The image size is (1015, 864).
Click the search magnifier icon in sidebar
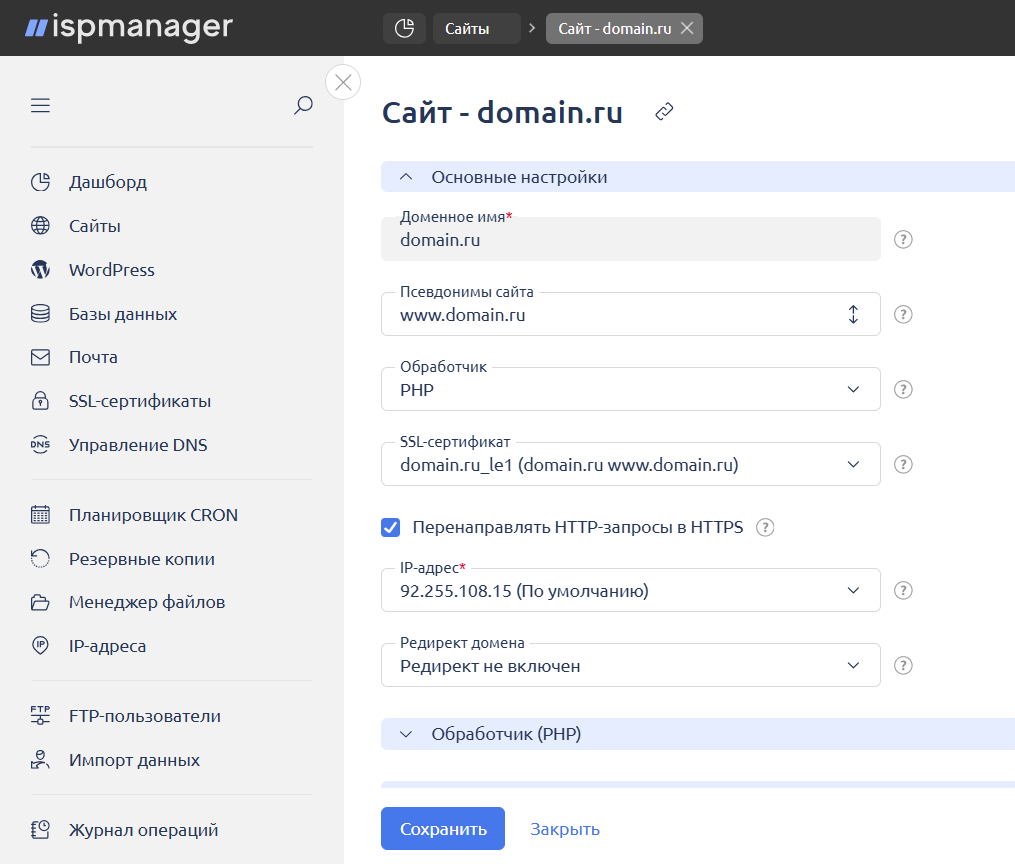(303, 106)
